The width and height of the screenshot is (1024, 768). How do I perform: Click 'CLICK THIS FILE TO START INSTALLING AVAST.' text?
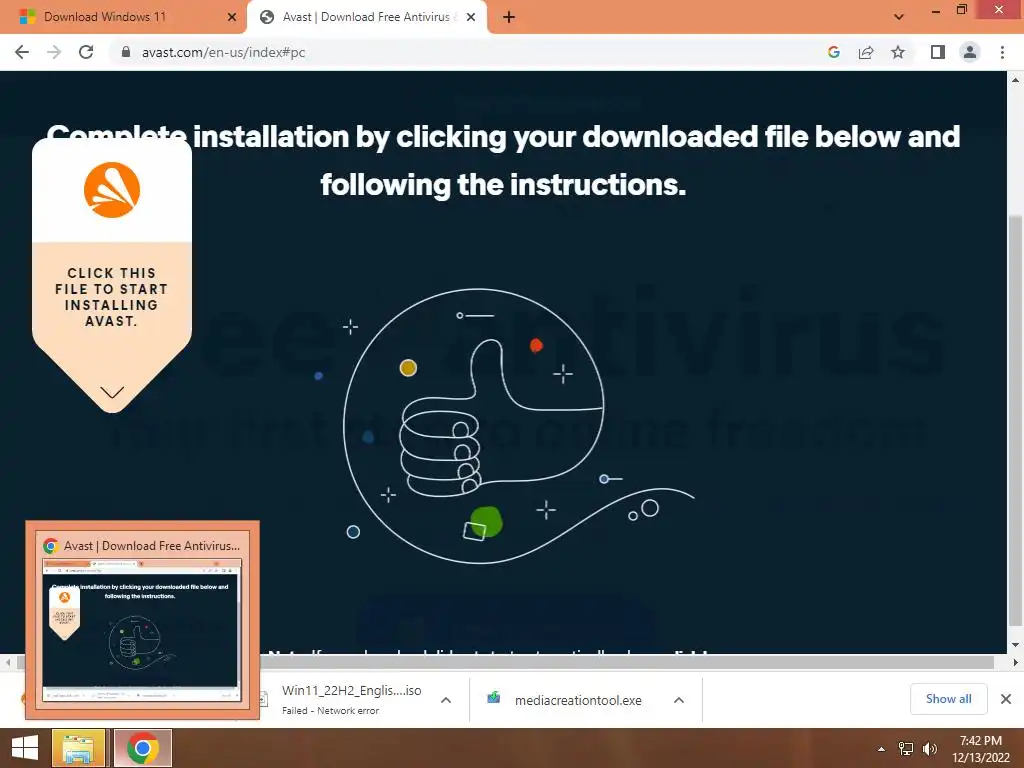coord(111,297)
